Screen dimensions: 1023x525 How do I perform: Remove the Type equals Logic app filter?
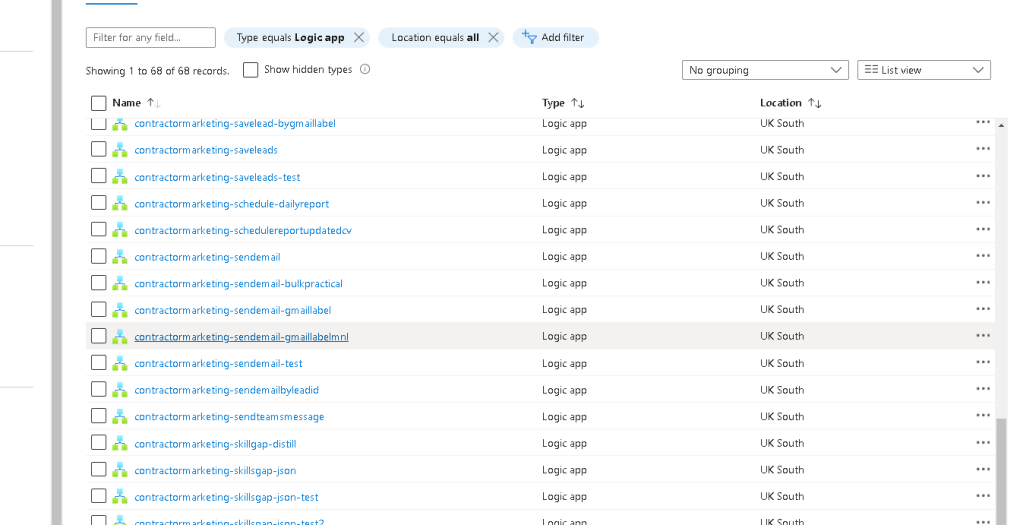pyautogui.click(x=359, y=38)
